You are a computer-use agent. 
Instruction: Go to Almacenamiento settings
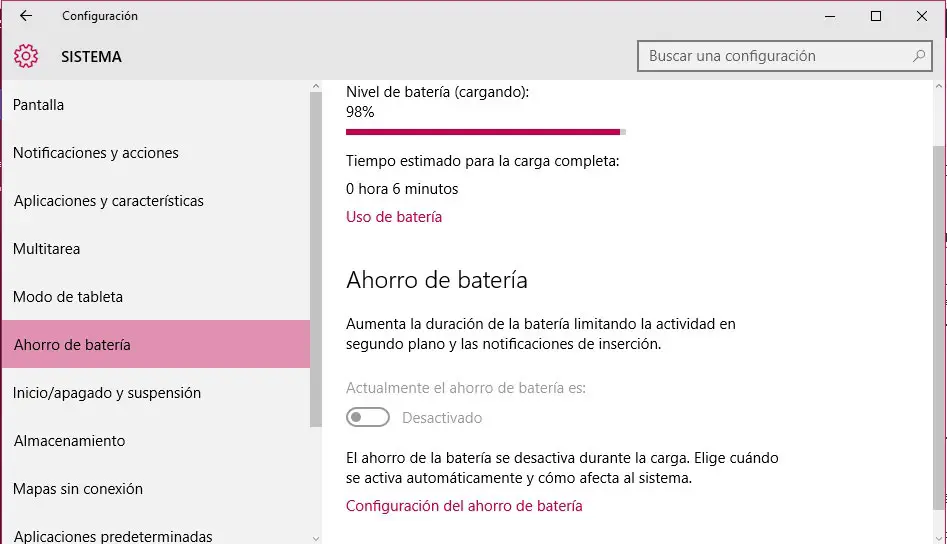click(x=70, y=441)
